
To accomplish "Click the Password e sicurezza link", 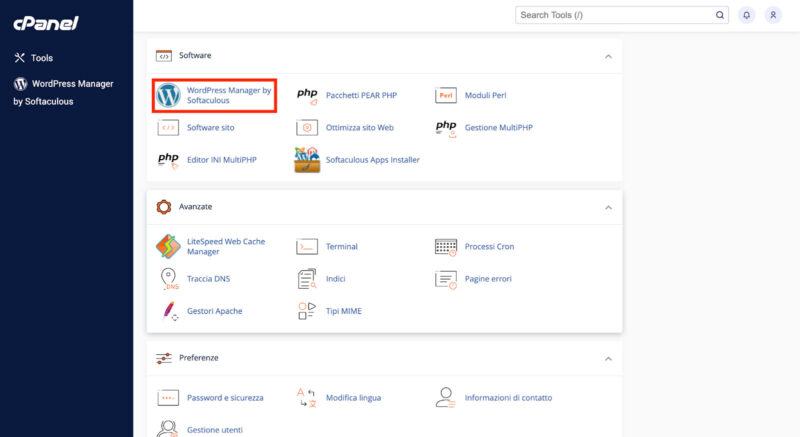I will 225,398.
